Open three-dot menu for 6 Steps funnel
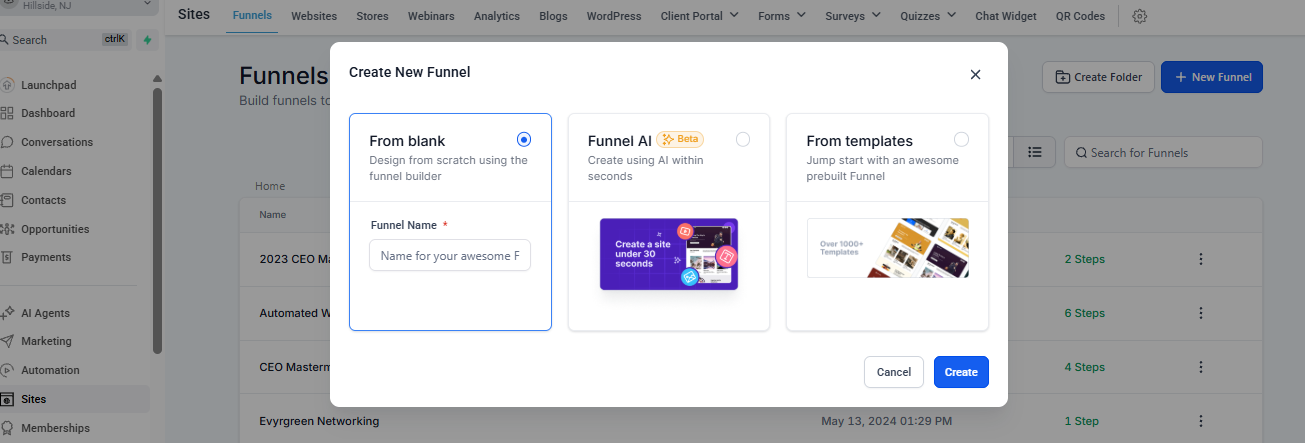This screenshot has width=1305, height=443. click(x=1201, y=313)
